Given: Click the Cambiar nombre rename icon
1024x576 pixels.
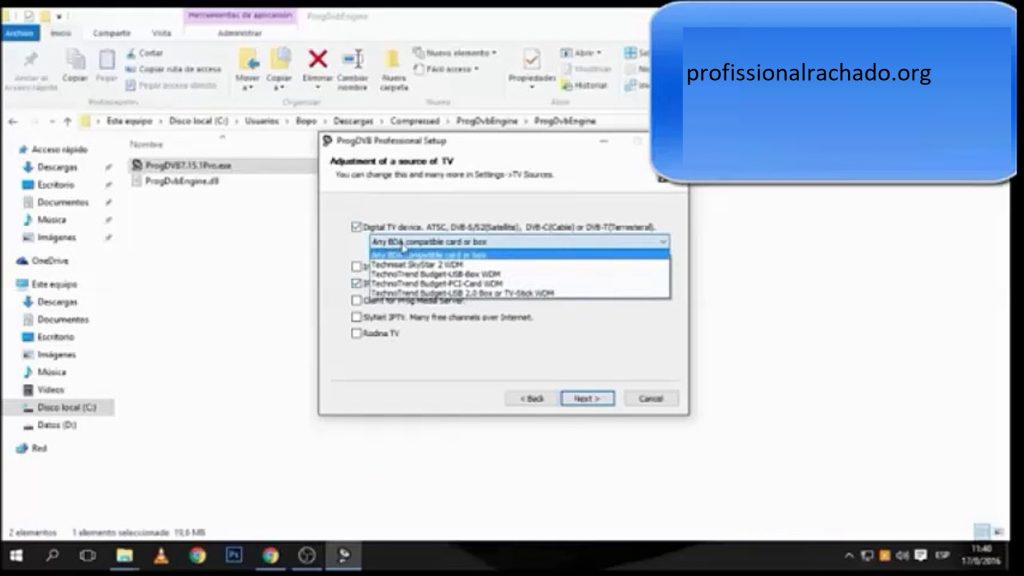Looking at the screenshot, I should pos(353,59).
